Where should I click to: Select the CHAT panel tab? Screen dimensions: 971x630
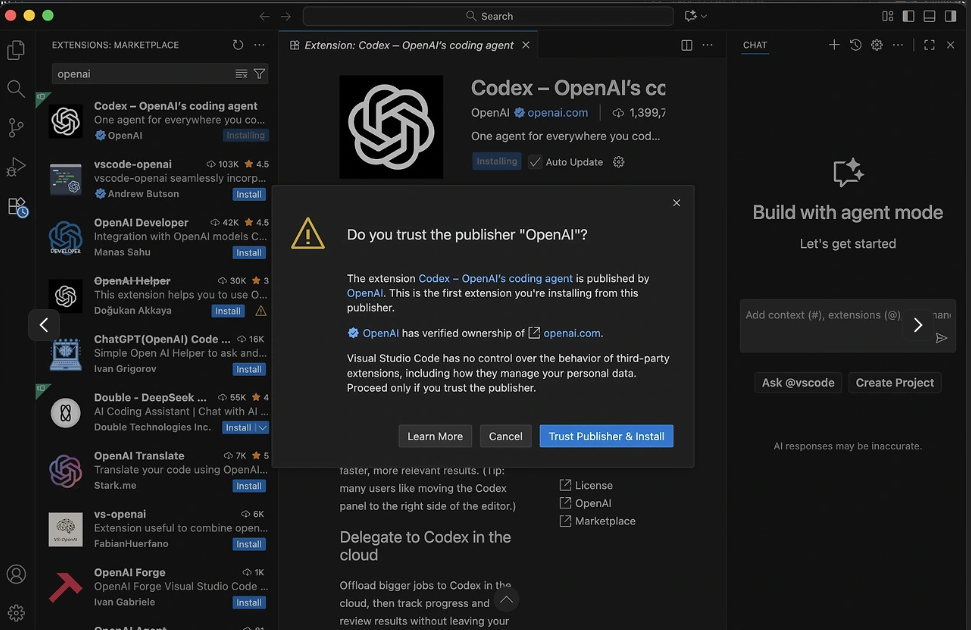(x=755, y=45)
